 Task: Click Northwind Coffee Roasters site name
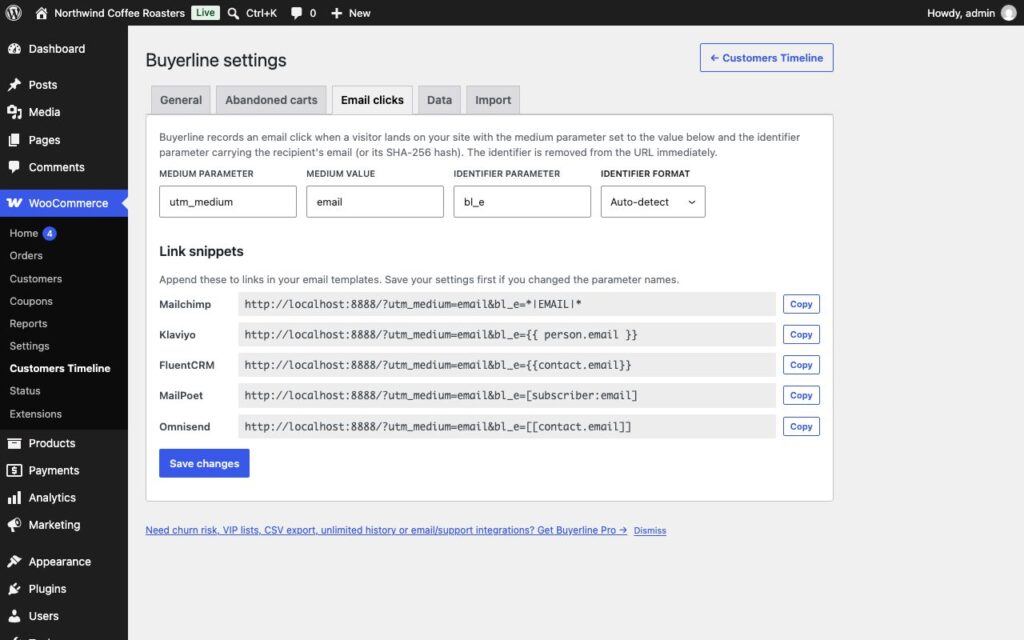(x=120, y=13)
